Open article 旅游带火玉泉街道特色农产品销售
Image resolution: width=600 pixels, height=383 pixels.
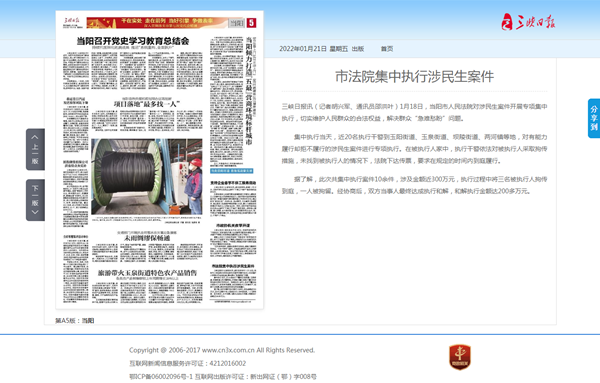(147, 273)
